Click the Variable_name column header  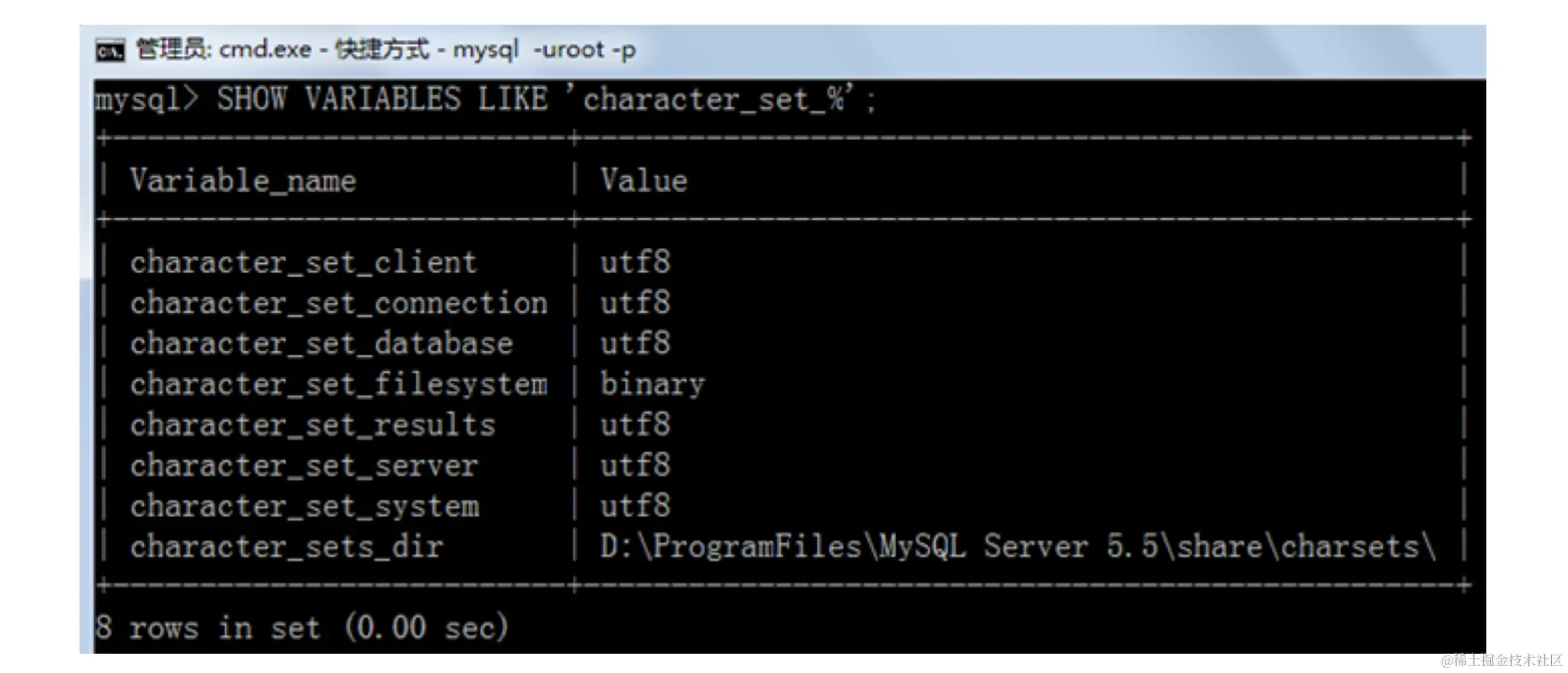click(243, 181)
